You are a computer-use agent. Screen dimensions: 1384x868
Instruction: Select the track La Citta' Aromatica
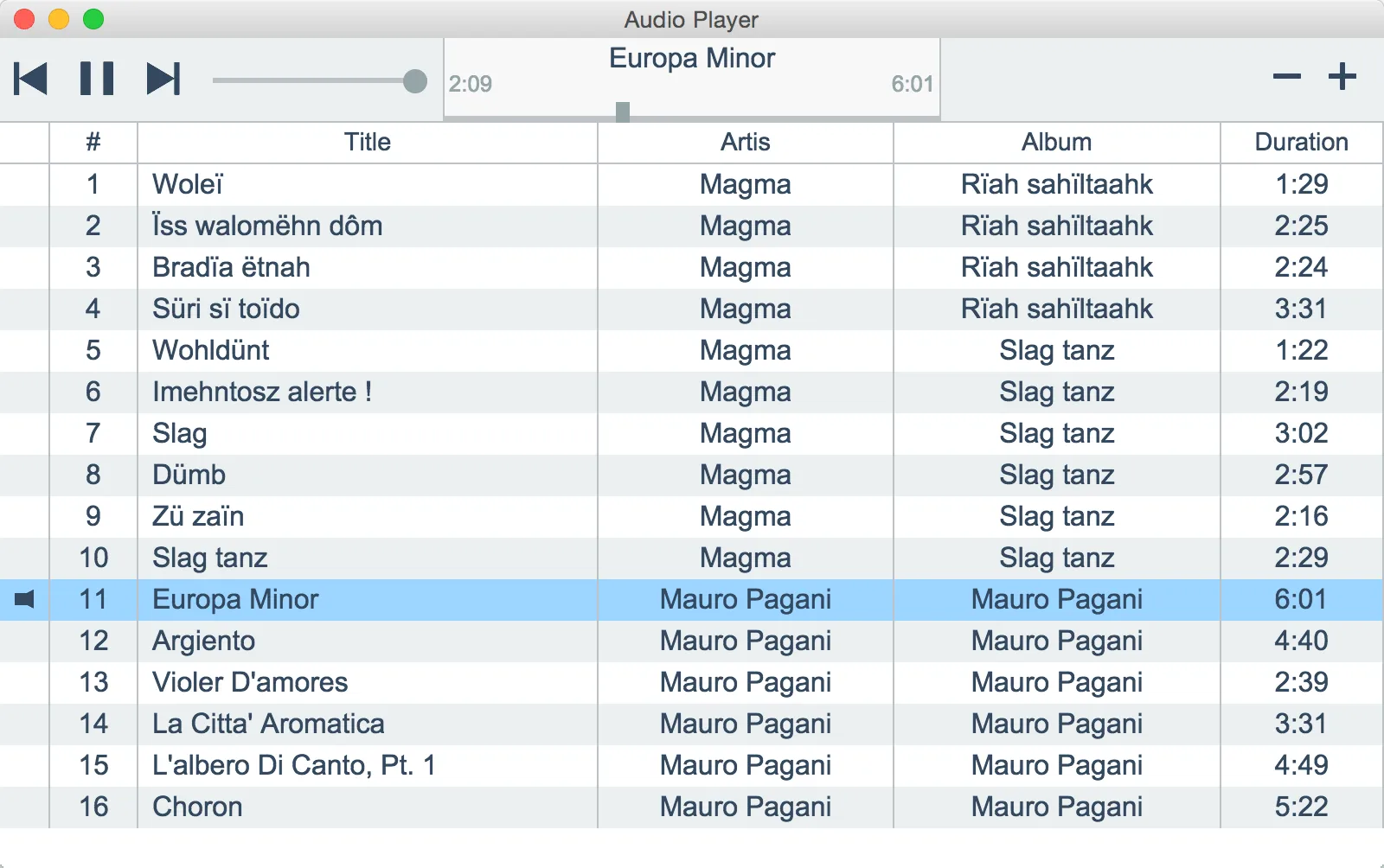click(x=268, y=724)
